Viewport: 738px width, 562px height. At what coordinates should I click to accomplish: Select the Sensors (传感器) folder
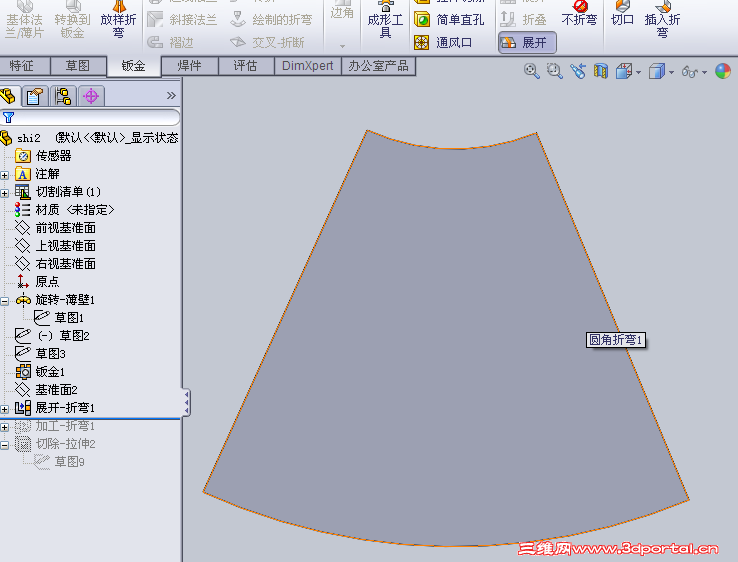(x=43, y=156)
